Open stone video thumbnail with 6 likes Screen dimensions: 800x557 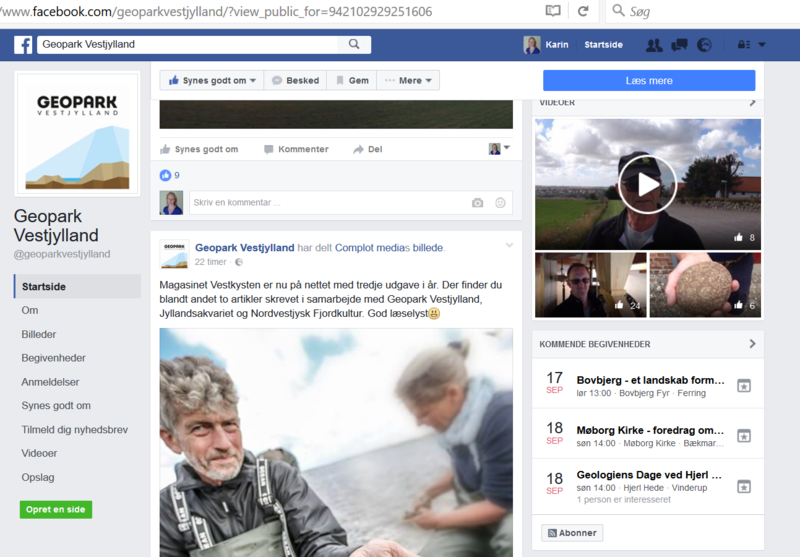[705, 285]
